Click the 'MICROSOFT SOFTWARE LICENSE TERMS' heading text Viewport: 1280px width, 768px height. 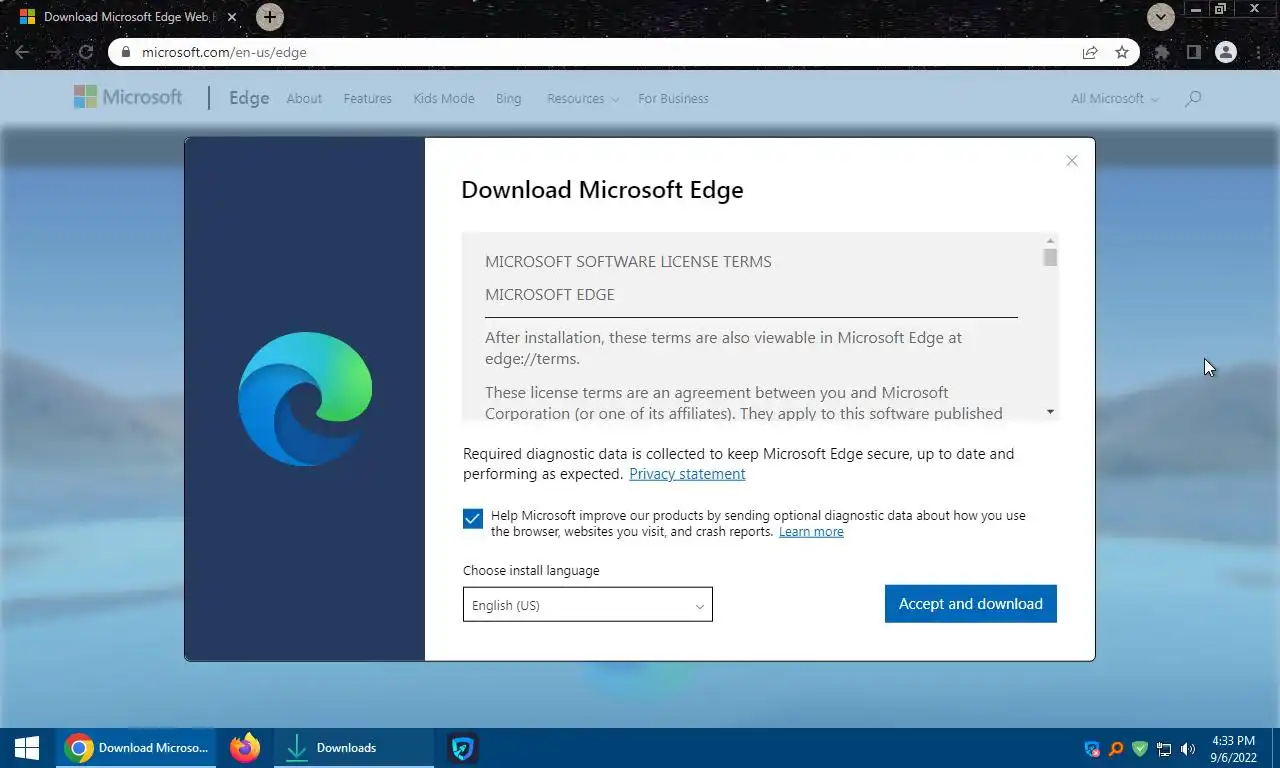click(x=628, y=262)
